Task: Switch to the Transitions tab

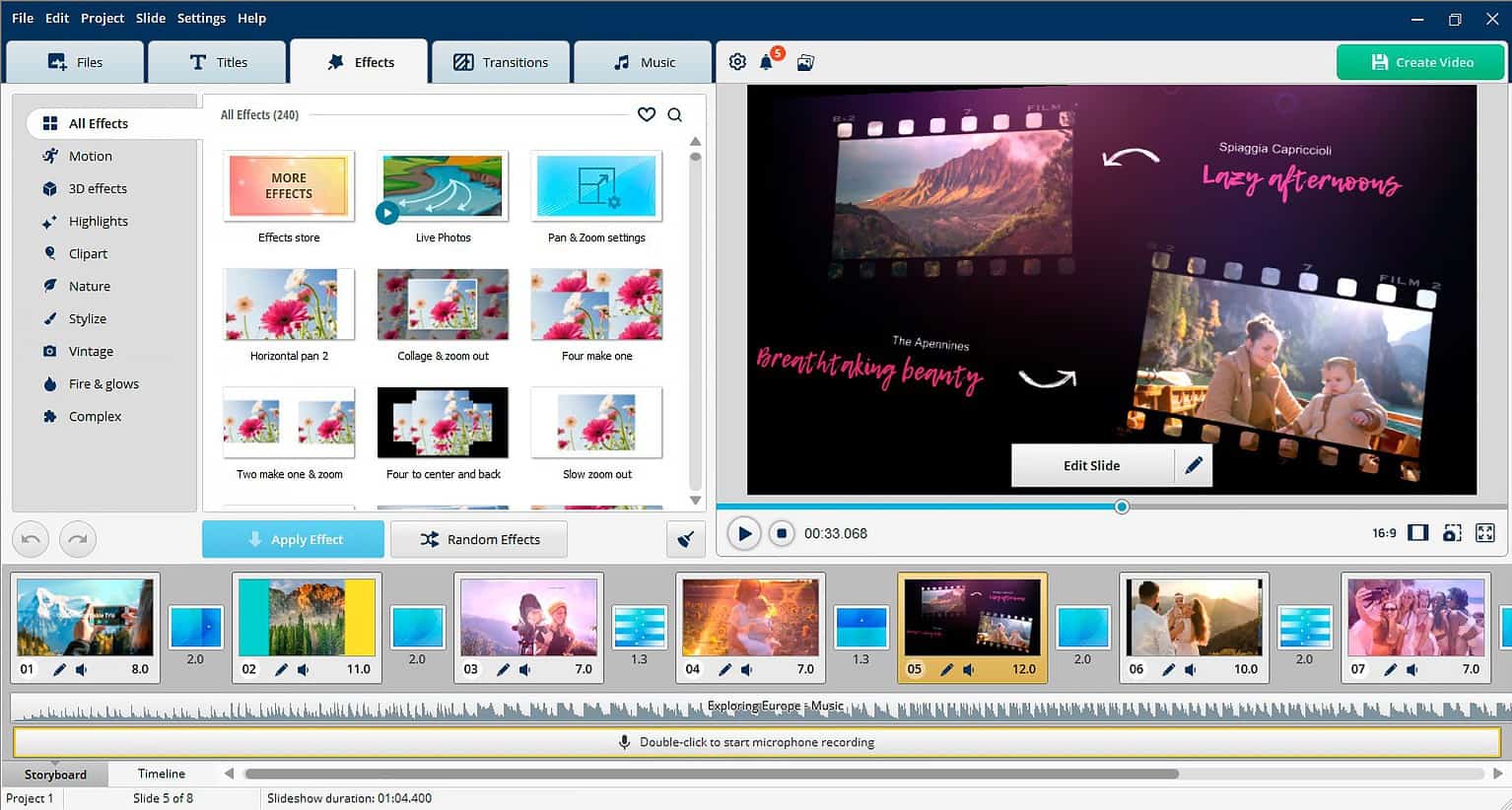Action: tap(501, 61)
